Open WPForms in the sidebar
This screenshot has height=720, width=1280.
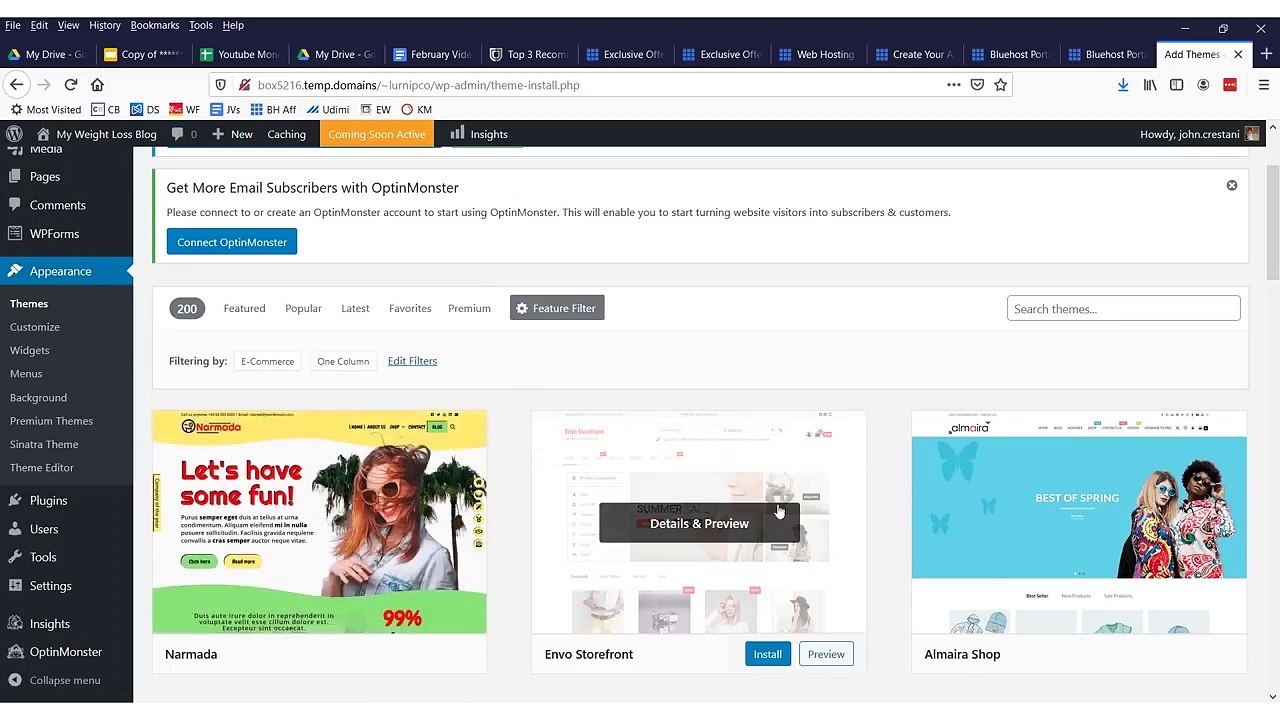pyautogui.click(x=54, y=234)
